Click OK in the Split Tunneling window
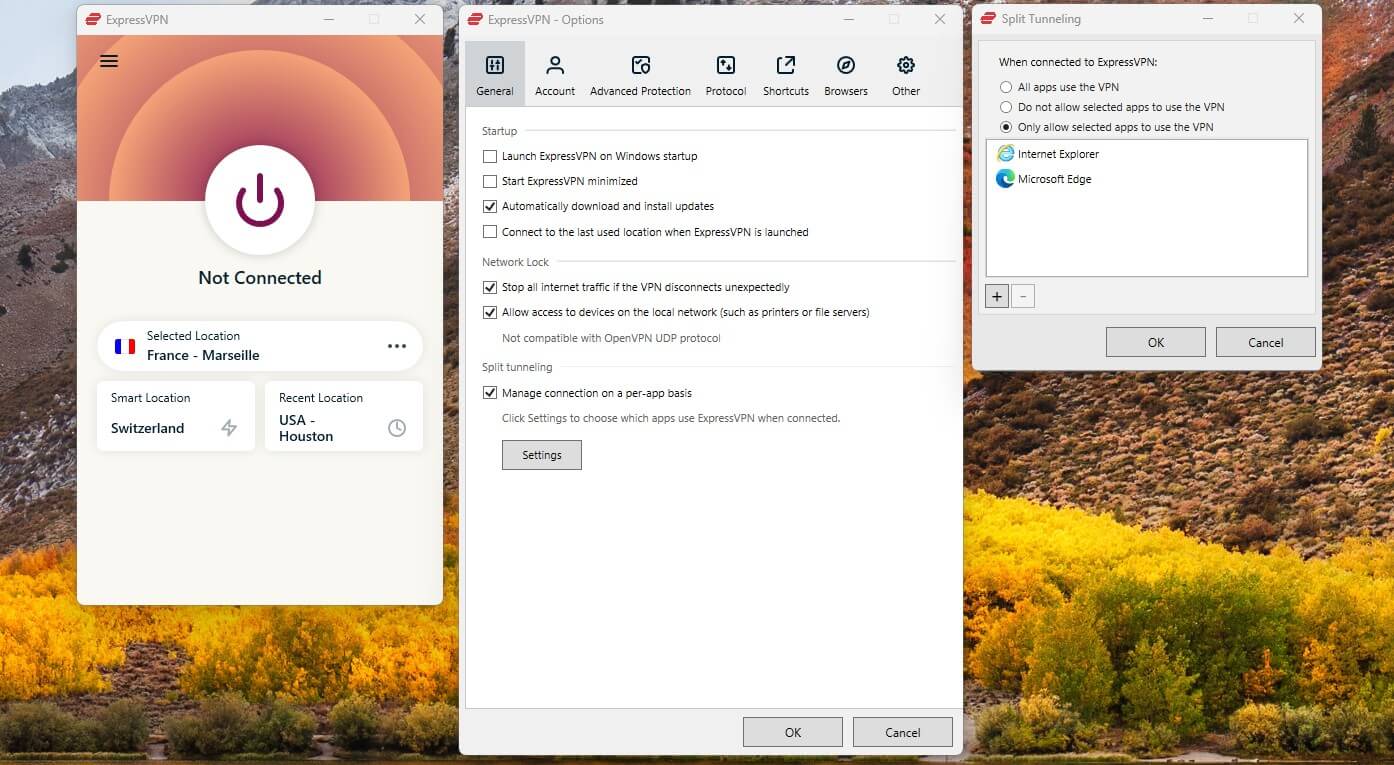 click(x=1156, y=342)
